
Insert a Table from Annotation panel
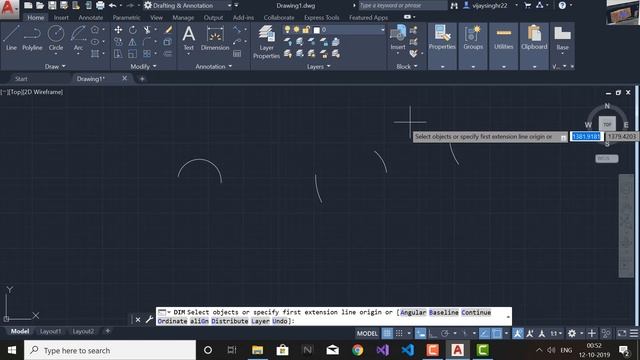click(x=237, y=53)
